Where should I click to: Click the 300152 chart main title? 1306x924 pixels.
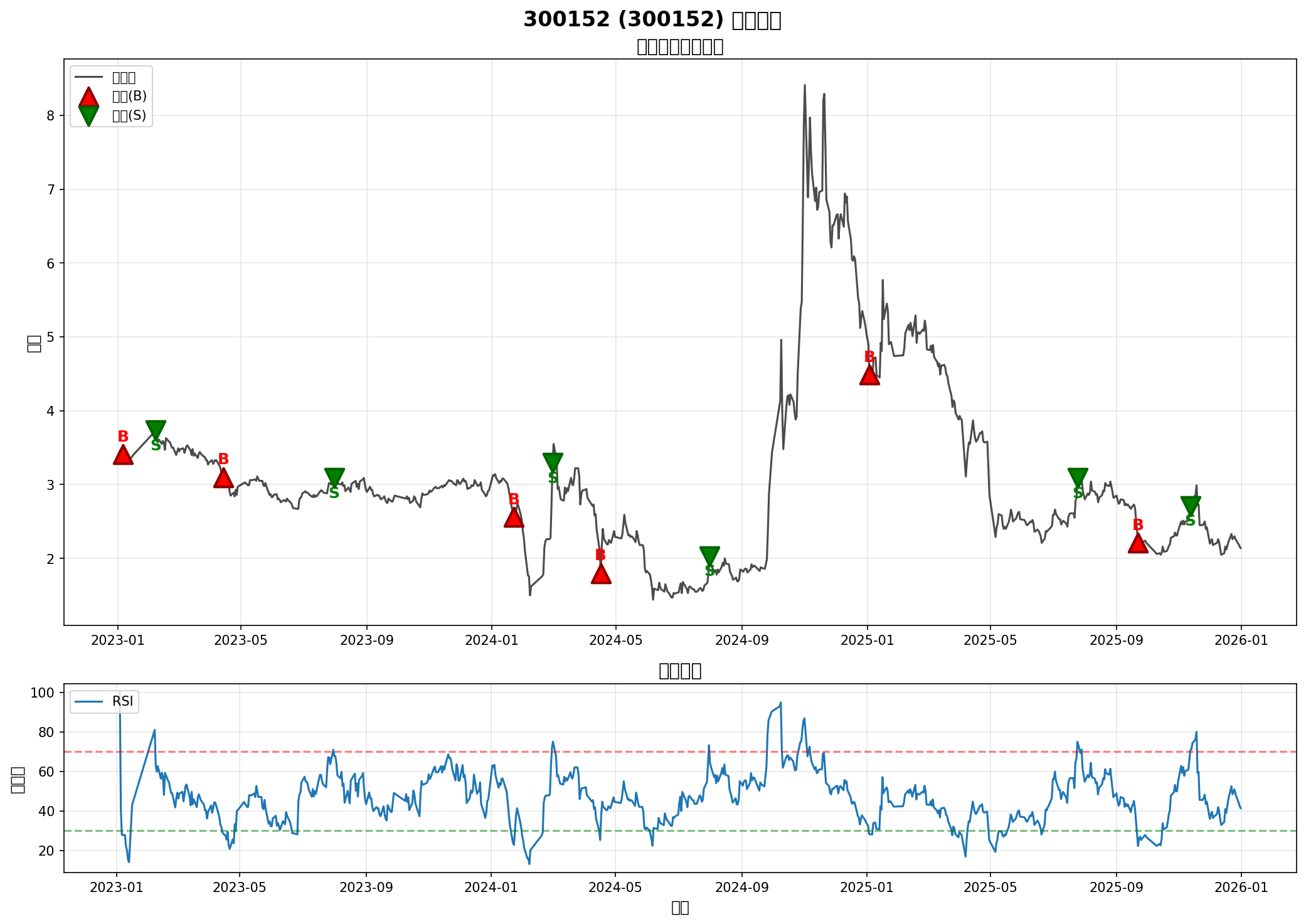[652, 20]
